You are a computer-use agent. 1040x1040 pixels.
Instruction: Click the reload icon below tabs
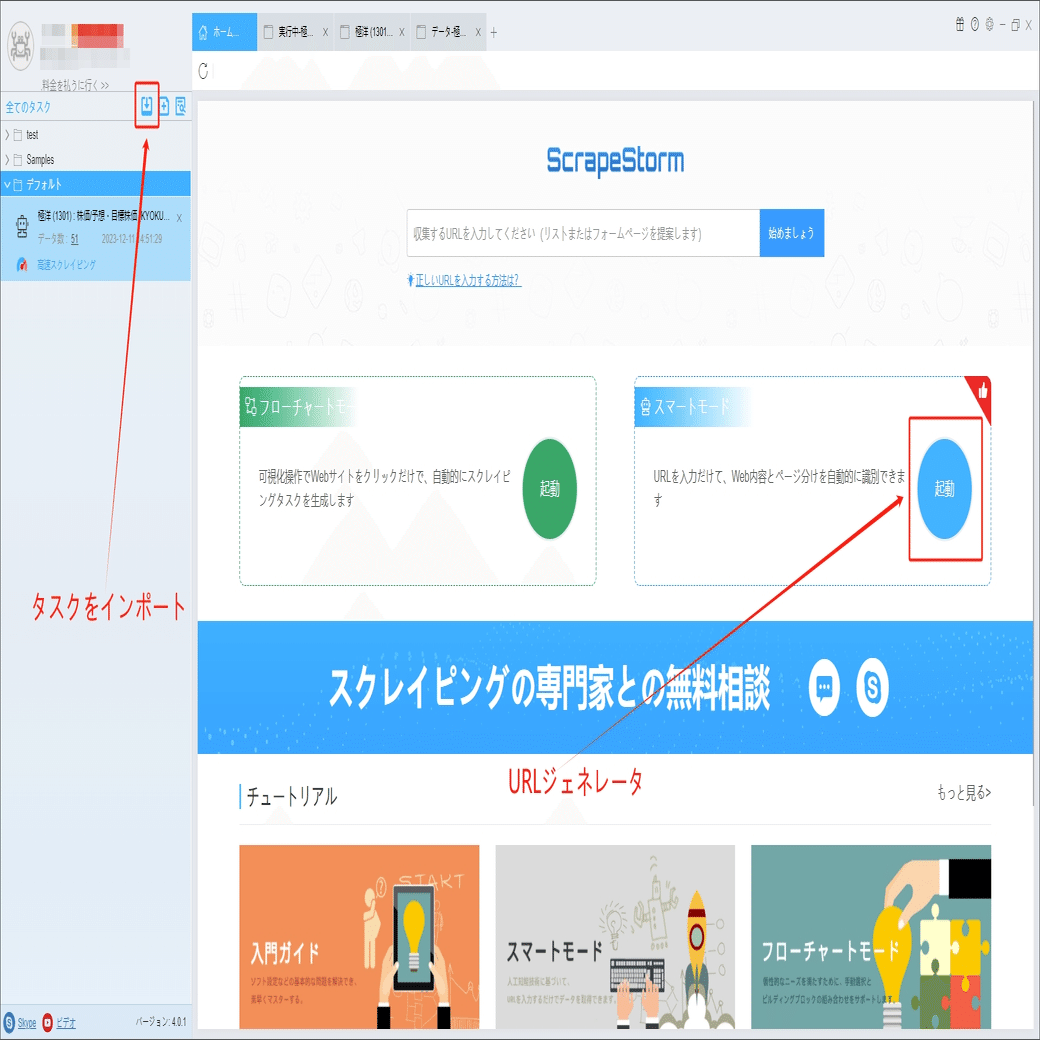tap(204, 71)
